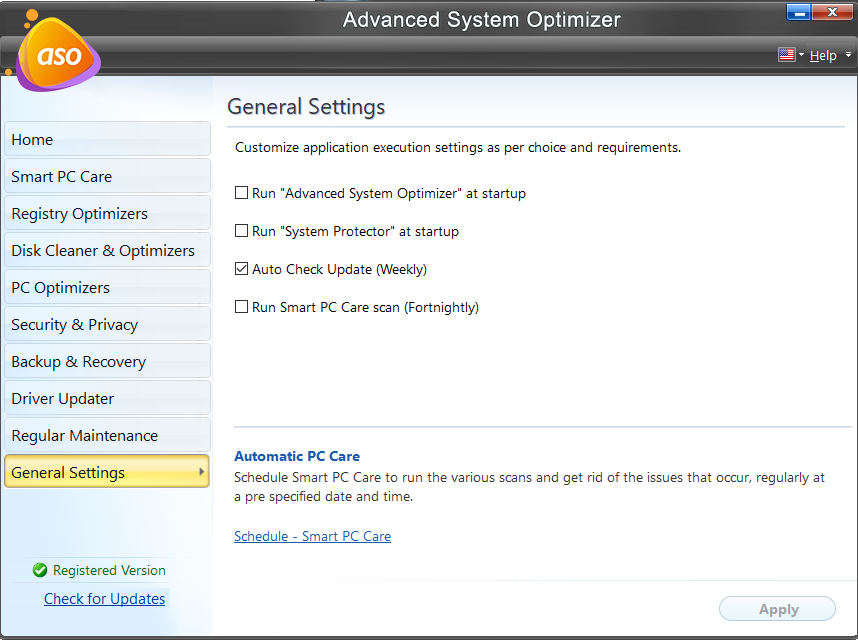The width and height of the screenshot is (858, 641).
Task: Click the ASO application logo
Action: coord(57,55)
